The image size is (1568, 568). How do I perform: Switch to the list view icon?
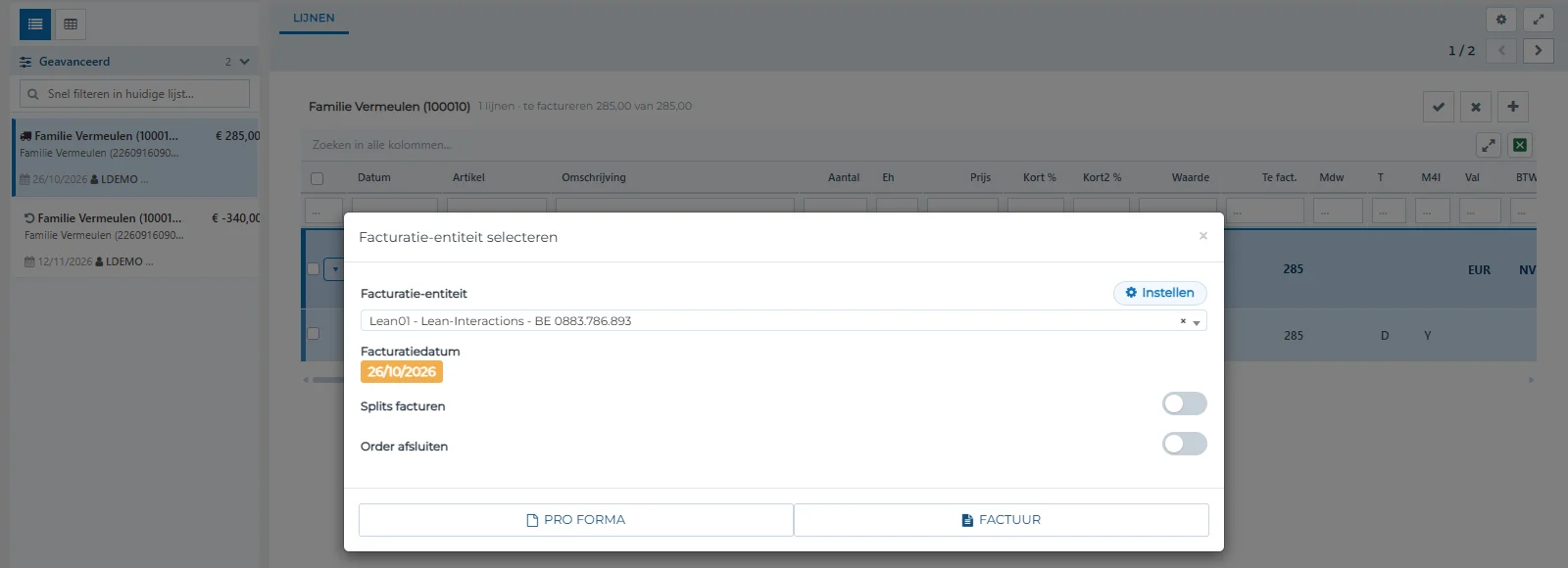(x=35, y=24)
